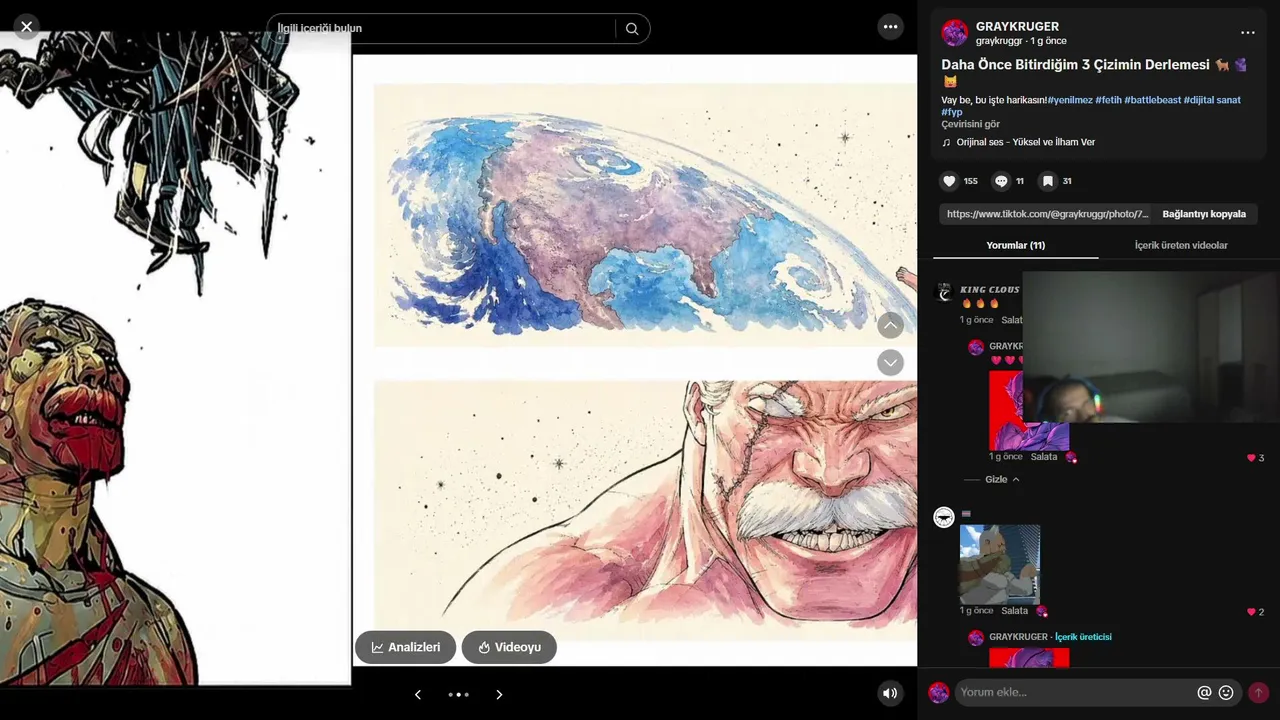
Task: Click the GRAYKRUGER · İçerik üreticisi name
Action: [1050, 637]
